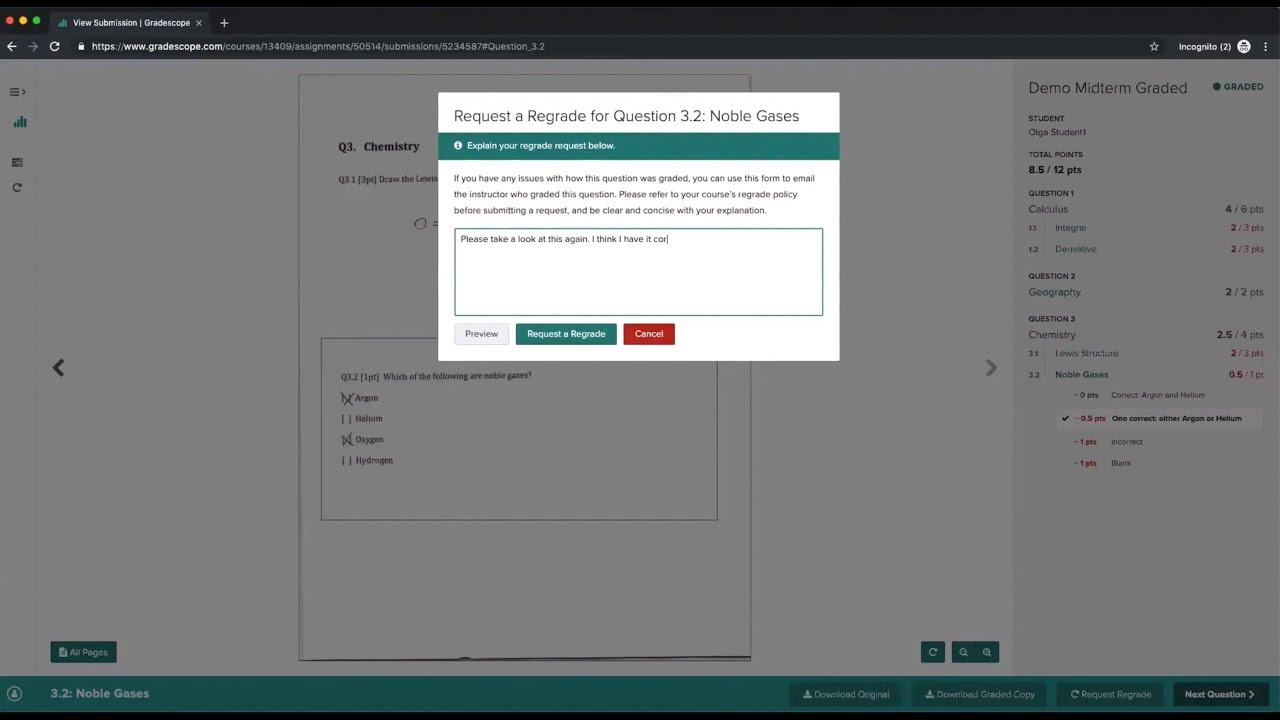
Task: Close the View Submission Gradescope tab
Action: [198, 22]
